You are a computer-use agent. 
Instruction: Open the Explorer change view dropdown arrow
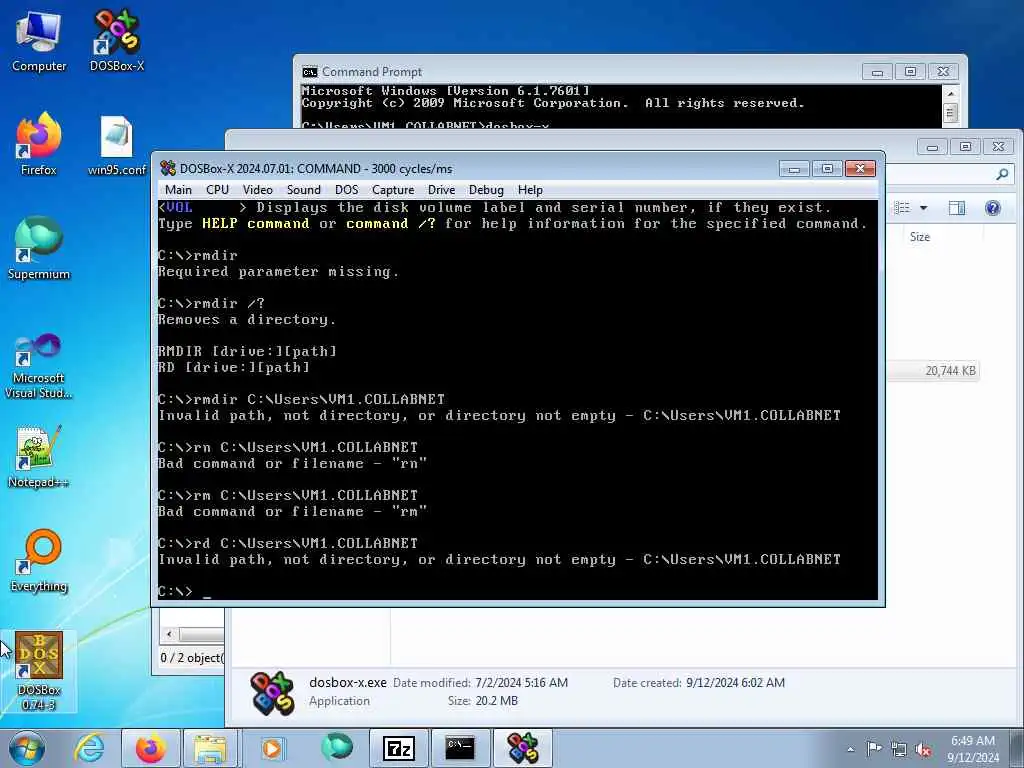(923, 208)
